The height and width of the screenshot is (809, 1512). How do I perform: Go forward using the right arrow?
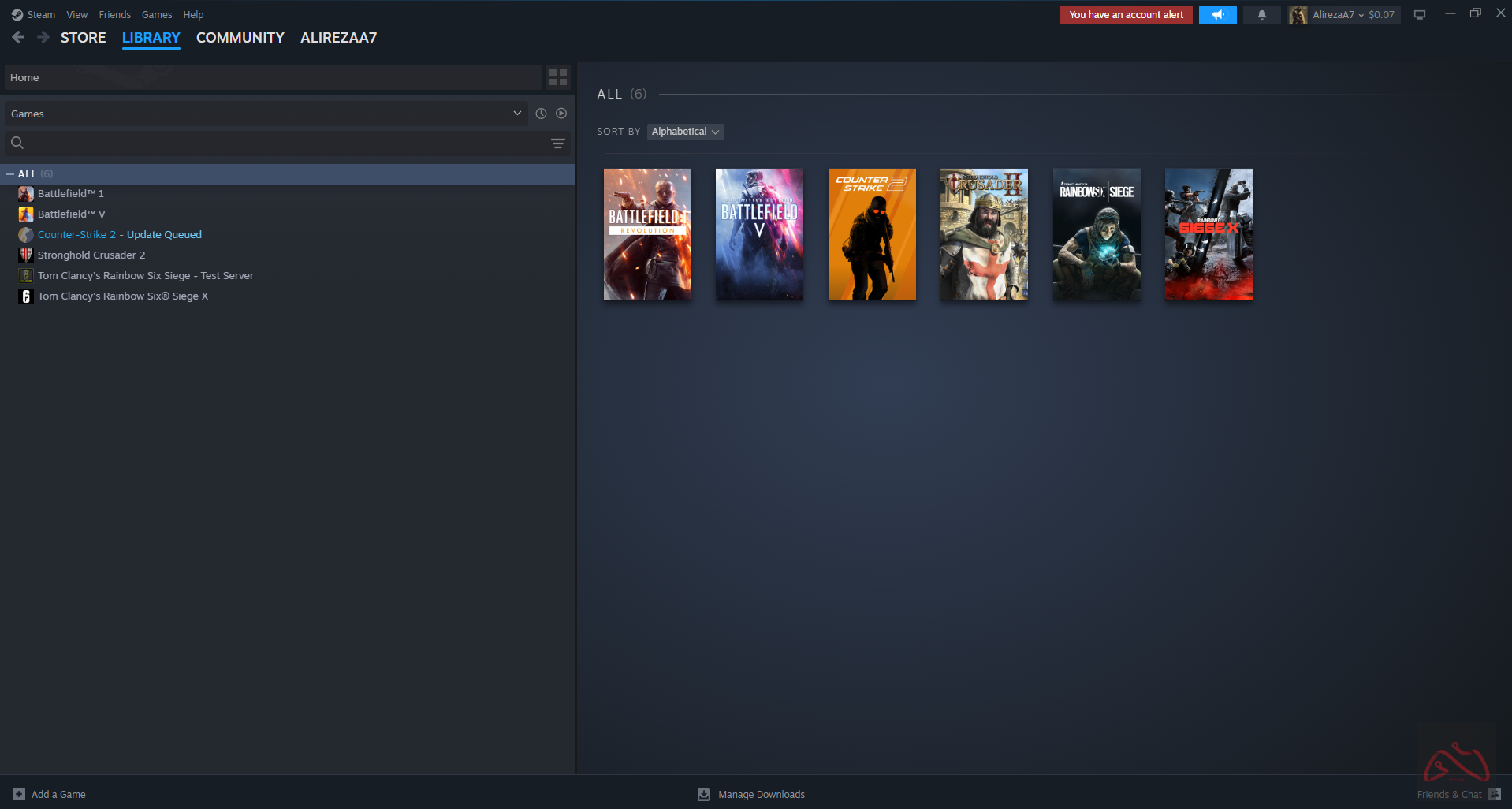click(x=43, y=37)
